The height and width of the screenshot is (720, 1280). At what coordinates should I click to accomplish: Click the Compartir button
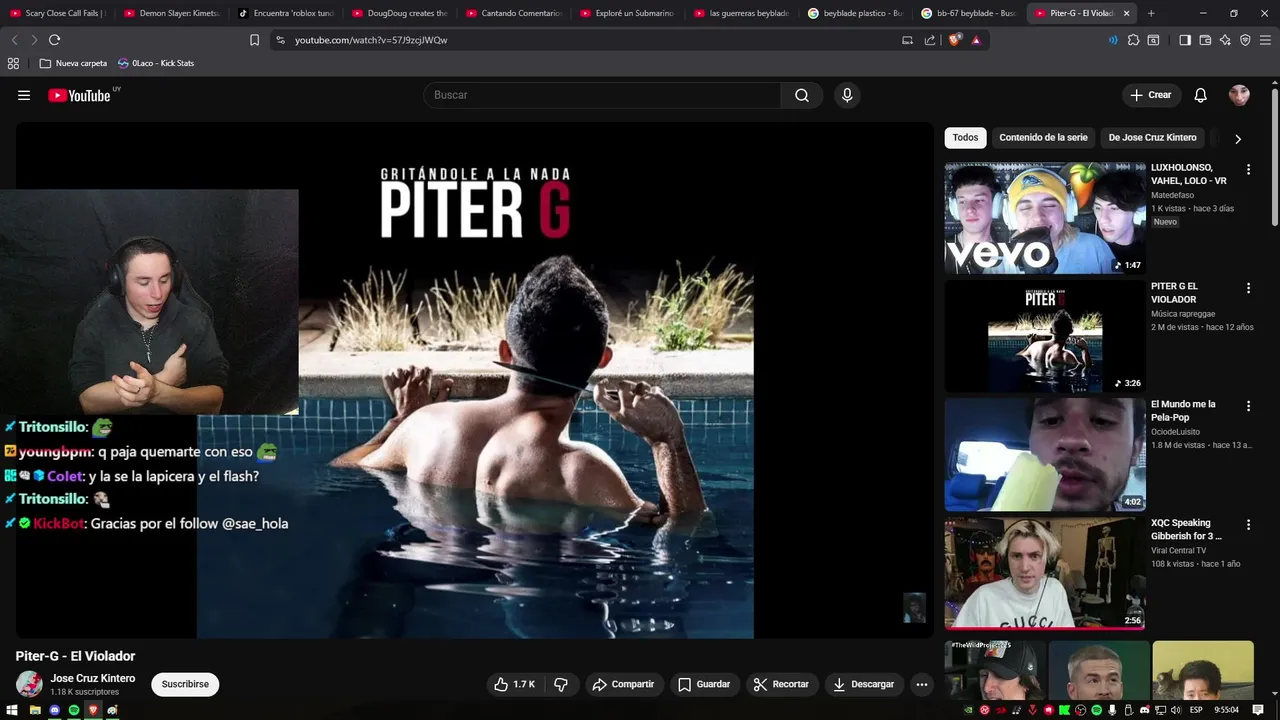(x=623, y=684)
